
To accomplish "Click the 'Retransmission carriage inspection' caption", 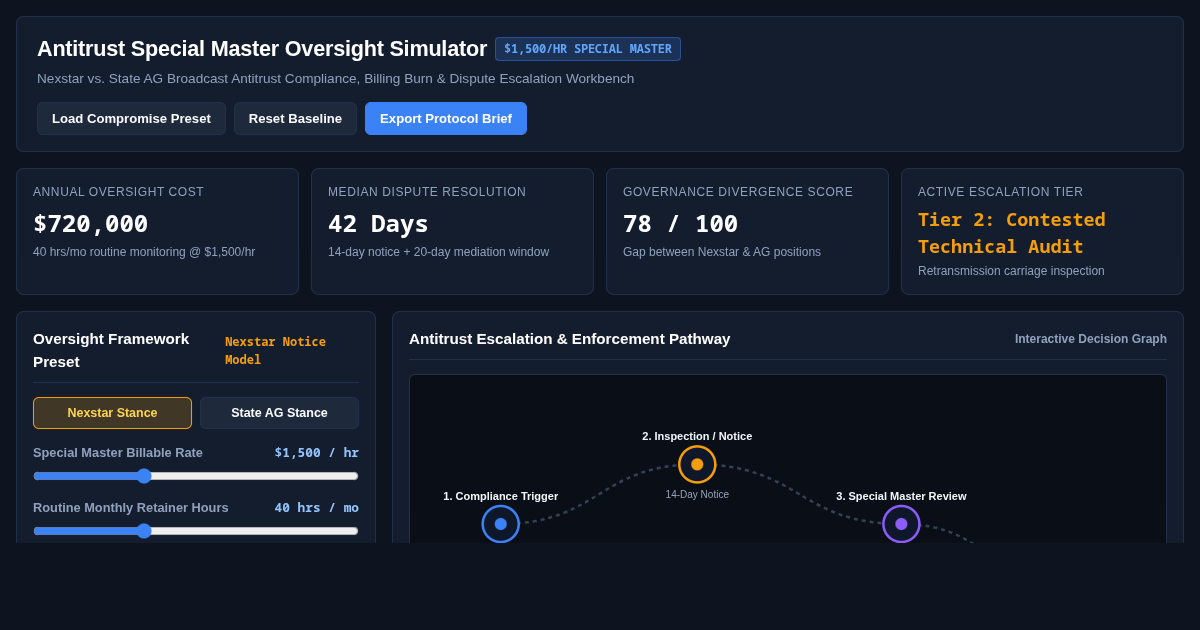I will (1011, 271).
